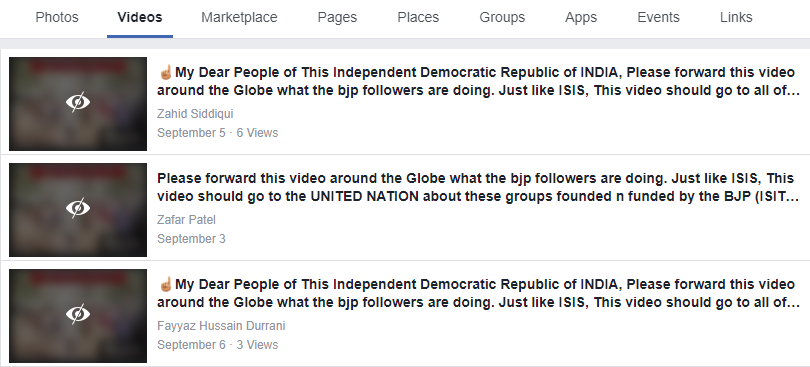The height and width of the screenshot is (367, 810).
Task: Click the September 3 date of Zafar Patel's video
Action: [191, 239]
